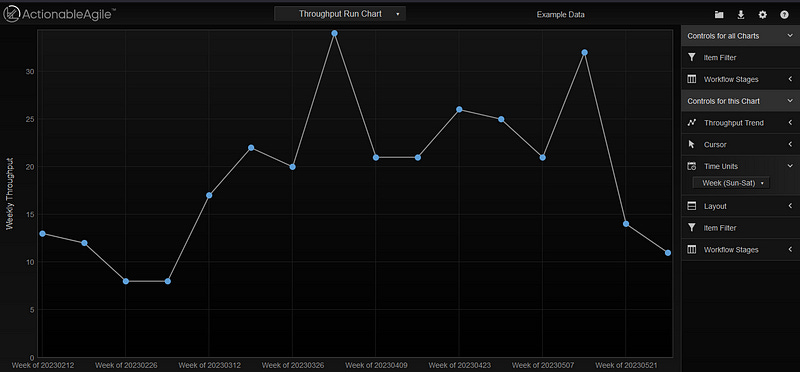Expand the Cursor chevron
The image size is (800, 372).
click(x=790, y=144)
